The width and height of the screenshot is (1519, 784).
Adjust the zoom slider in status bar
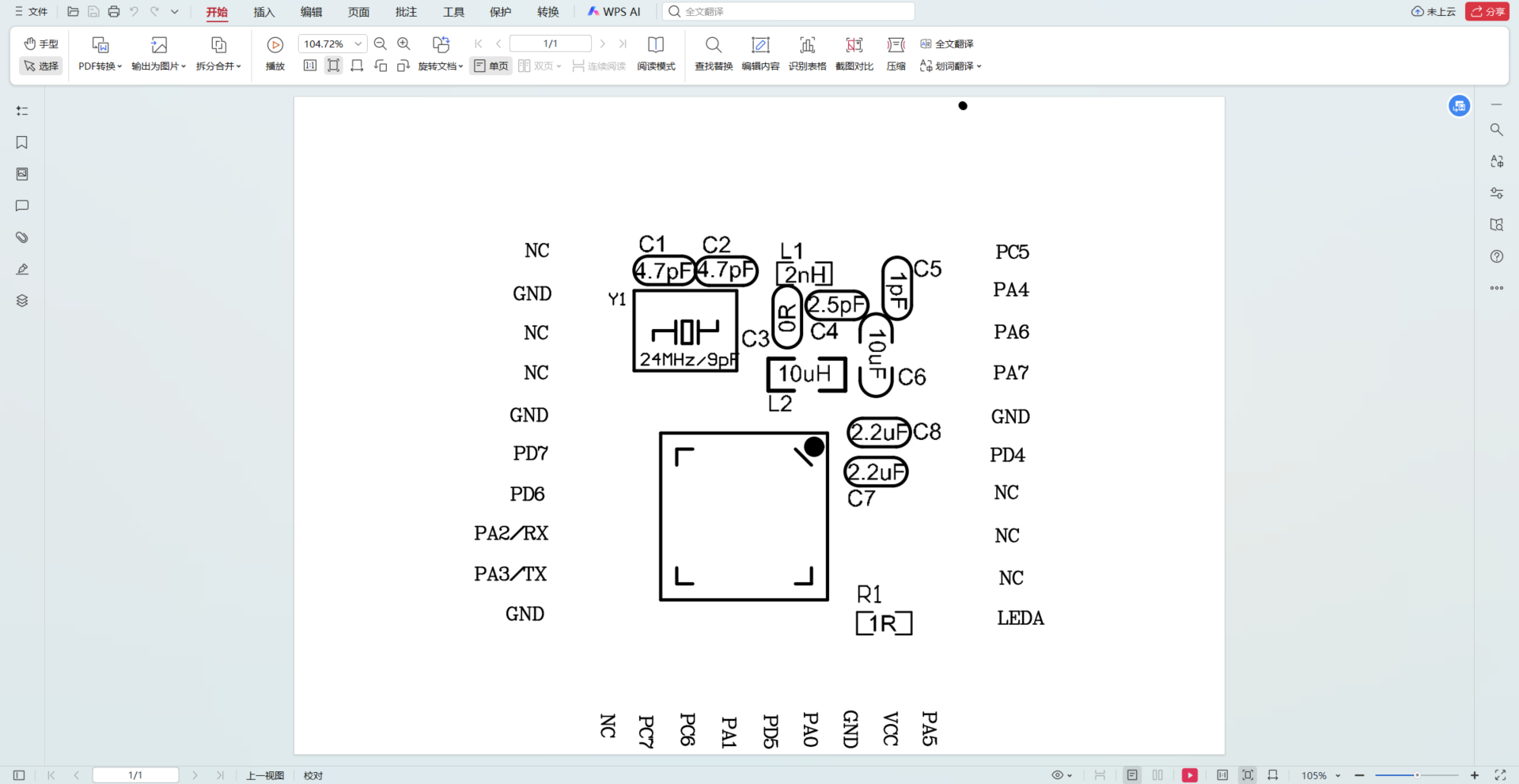point(1416,775)
